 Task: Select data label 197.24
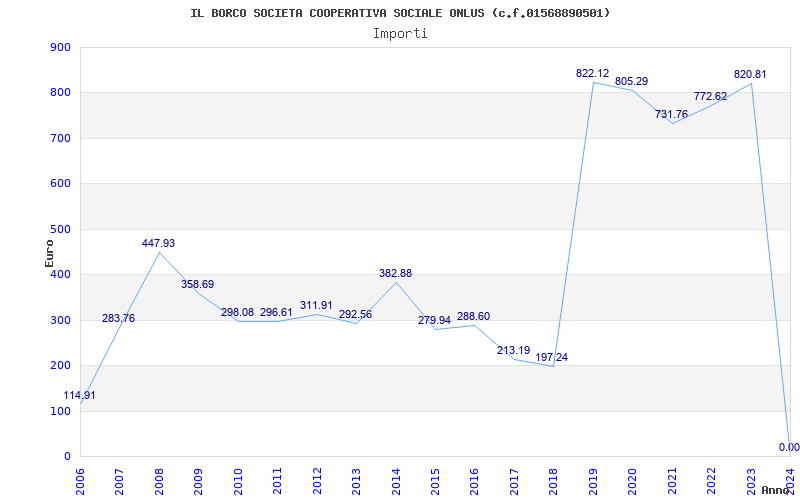point(552,357)
